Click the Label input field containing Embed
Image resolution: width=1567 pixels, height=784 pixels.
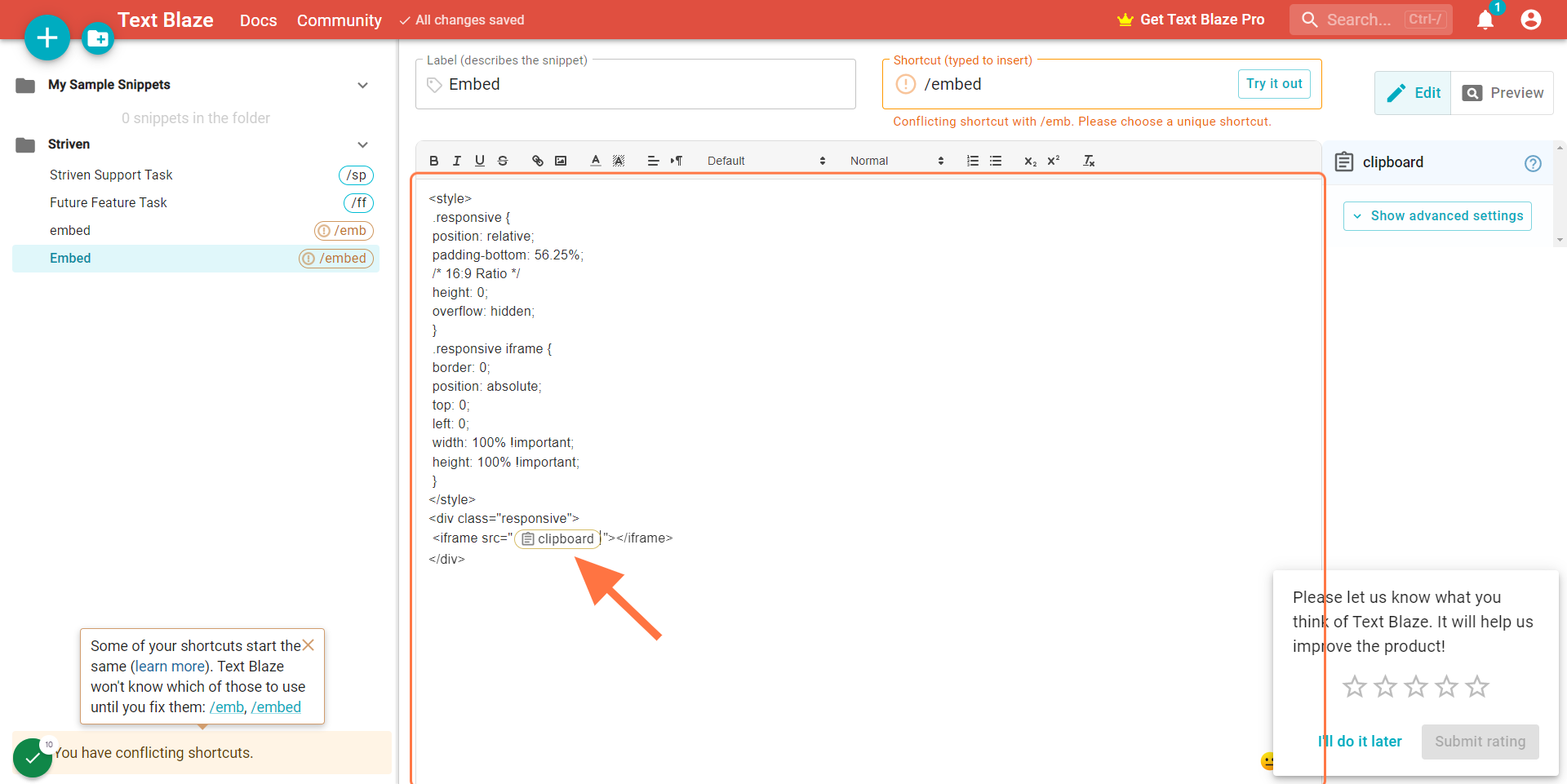(636, 84)
